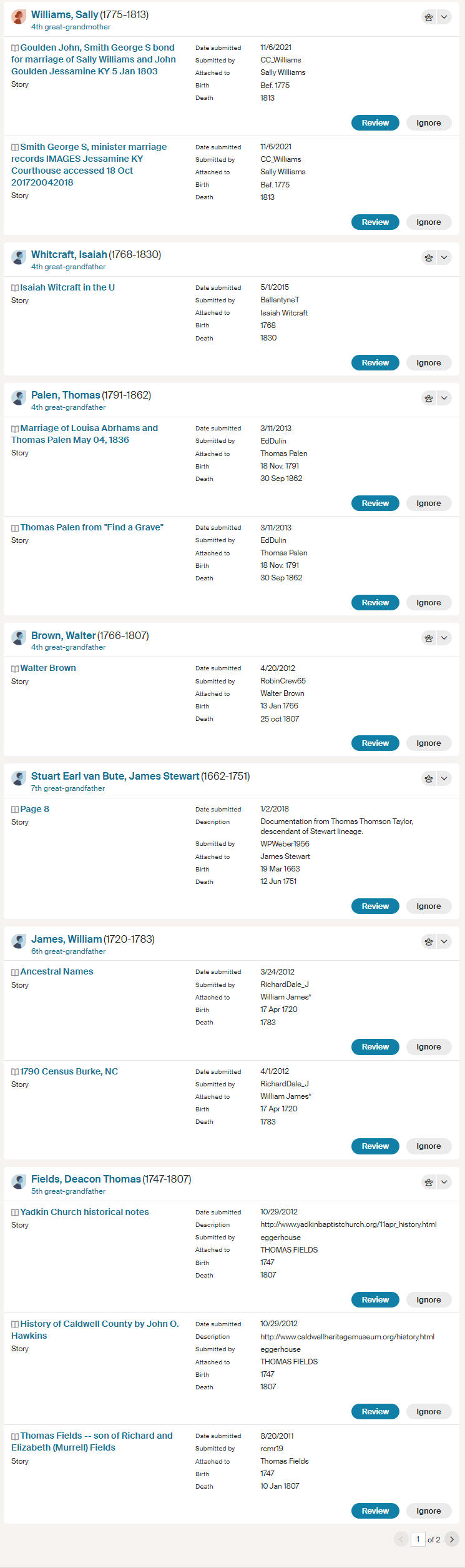Click the paw icon for Sally Williams
The height and width of the screenshot is (1568, 465).
(x=429, y=17)
